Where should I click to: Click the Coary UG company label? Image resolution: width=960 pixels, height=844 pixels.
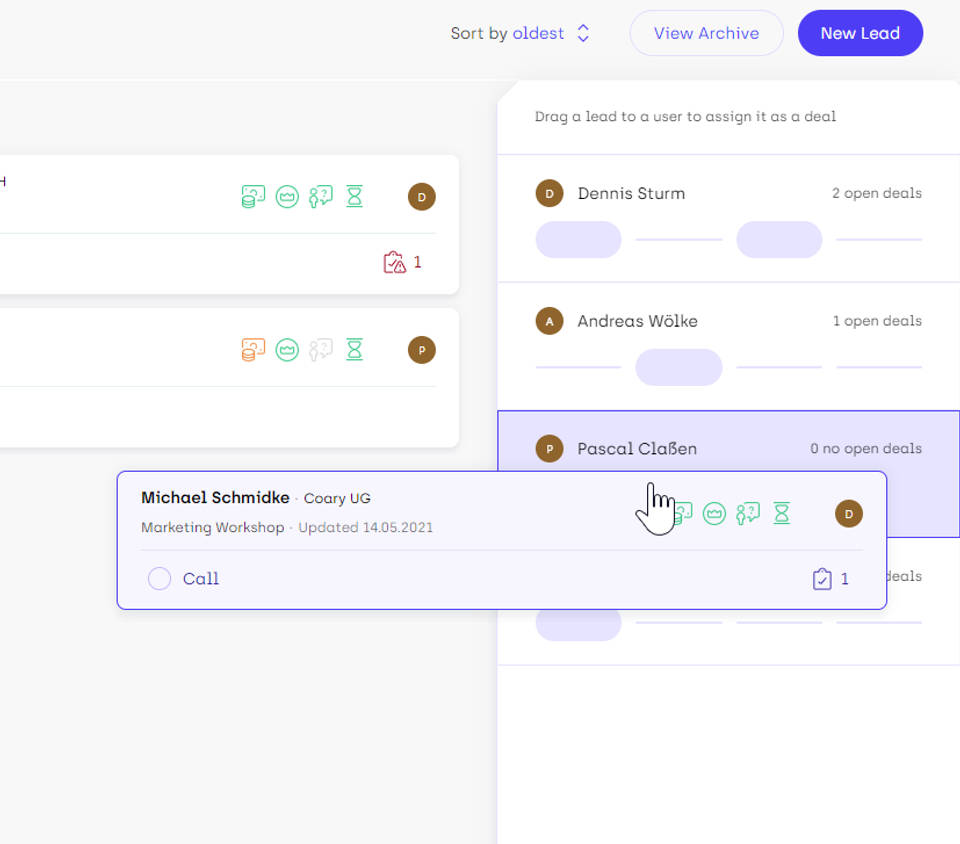[x=337, y=499]
